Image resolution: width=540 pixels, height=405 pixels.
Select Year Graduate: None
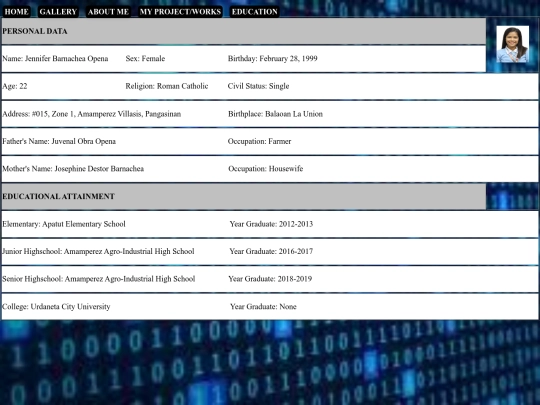click(263, 307)
